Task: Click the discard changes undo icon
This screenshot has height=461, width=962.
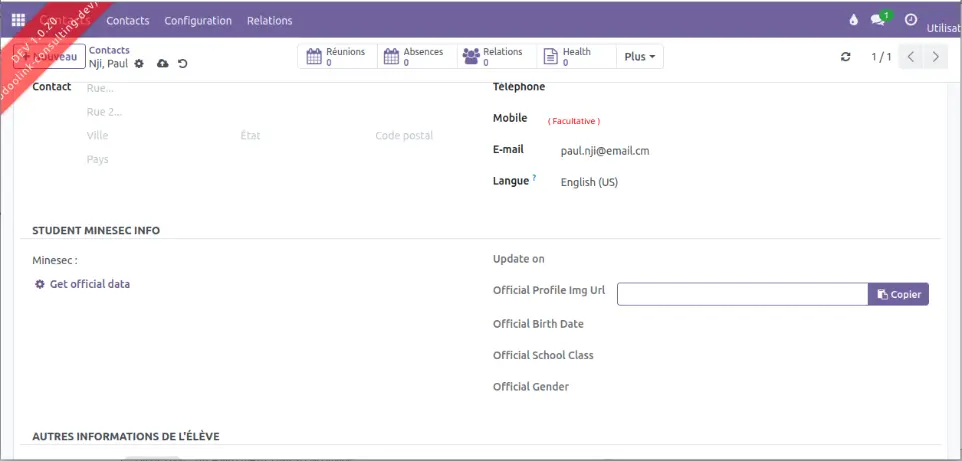Action: 182,64
